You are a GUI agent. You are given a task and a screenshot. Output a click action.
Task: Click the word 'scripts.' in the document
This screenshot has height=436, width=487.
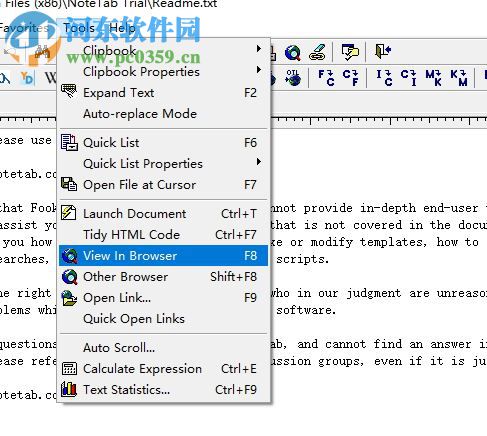pos(303,259)
